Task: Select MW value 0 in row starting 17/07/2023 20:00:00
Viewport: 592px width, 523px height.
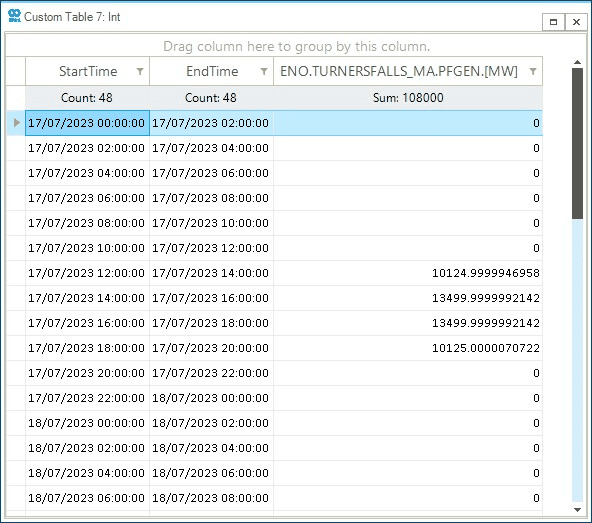Action: 408,373
